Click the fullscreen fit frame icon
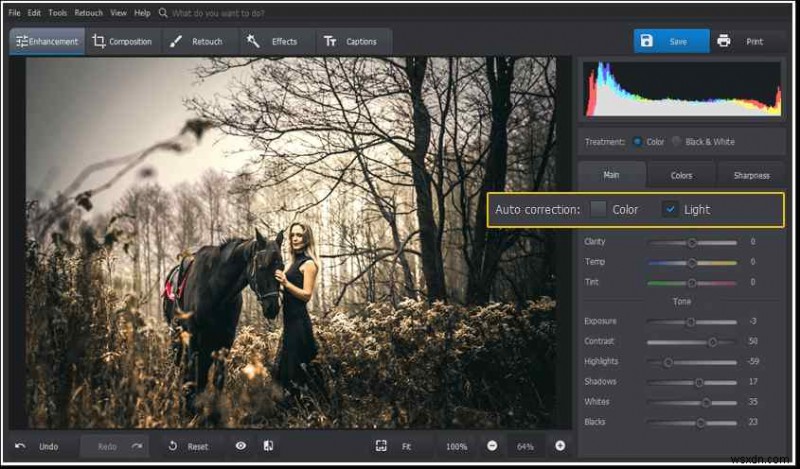Image resolution: width=800 pixels, height=469 pixels. coord(381,446)
